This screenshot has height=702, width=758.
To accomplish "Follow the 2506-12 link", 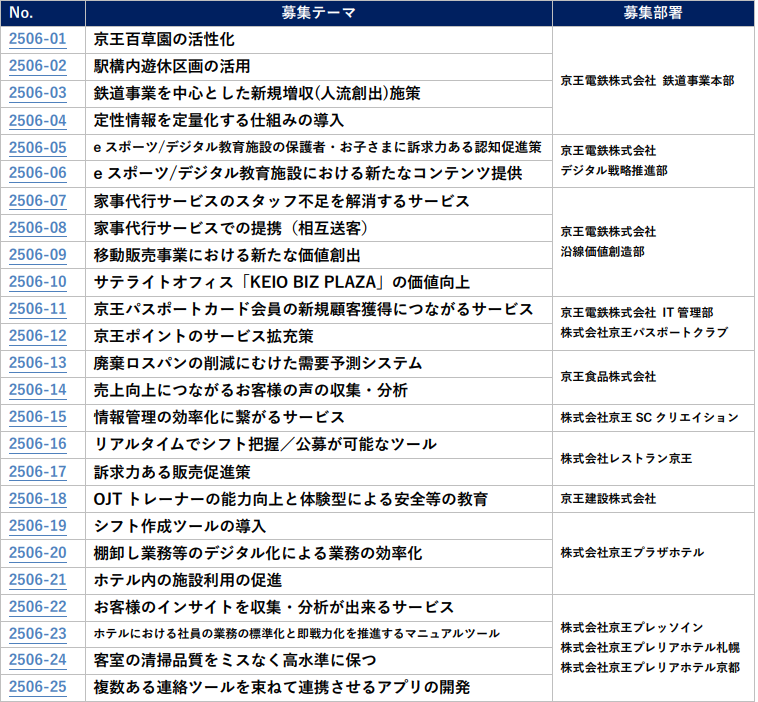I will [37, 336].
